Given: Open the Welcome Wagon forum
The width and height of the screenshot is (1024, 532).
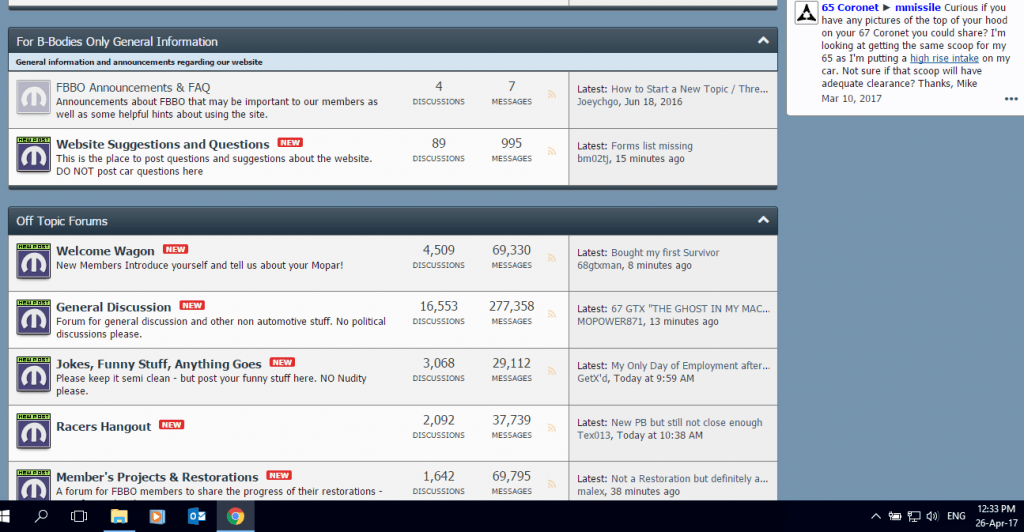Looking at the screenshot, I should click(x=105, y=251).
